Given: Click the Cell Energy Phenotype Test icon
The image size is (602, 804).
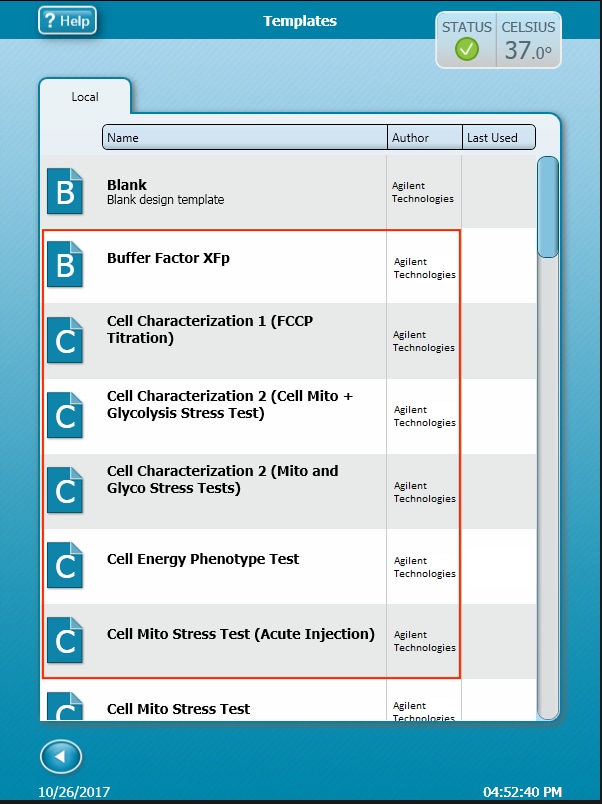Looking at the screenshot, I should click(66, 566).
